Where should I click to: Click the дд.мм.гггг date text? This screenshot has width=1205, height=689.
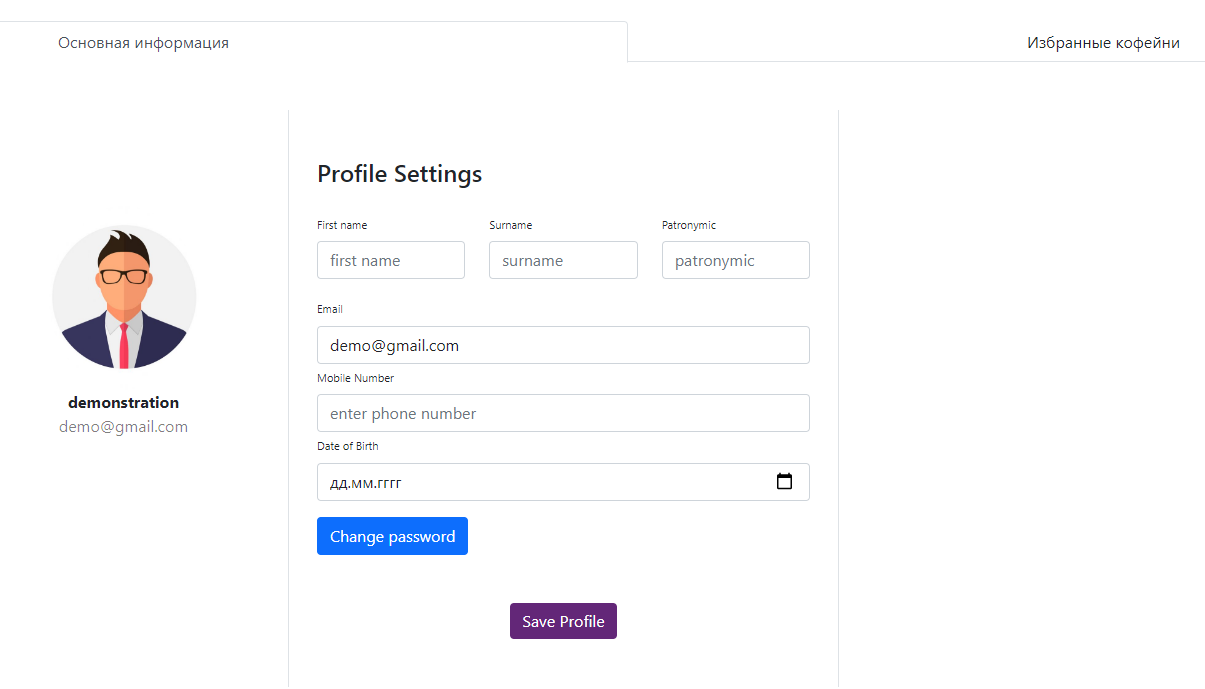pyautogui.click(x=366, y=483)
